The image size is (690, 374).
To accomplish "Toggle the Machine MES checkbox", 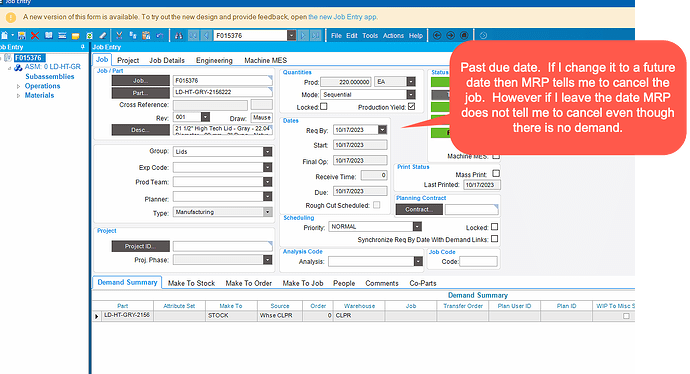I will pos(496,156).
